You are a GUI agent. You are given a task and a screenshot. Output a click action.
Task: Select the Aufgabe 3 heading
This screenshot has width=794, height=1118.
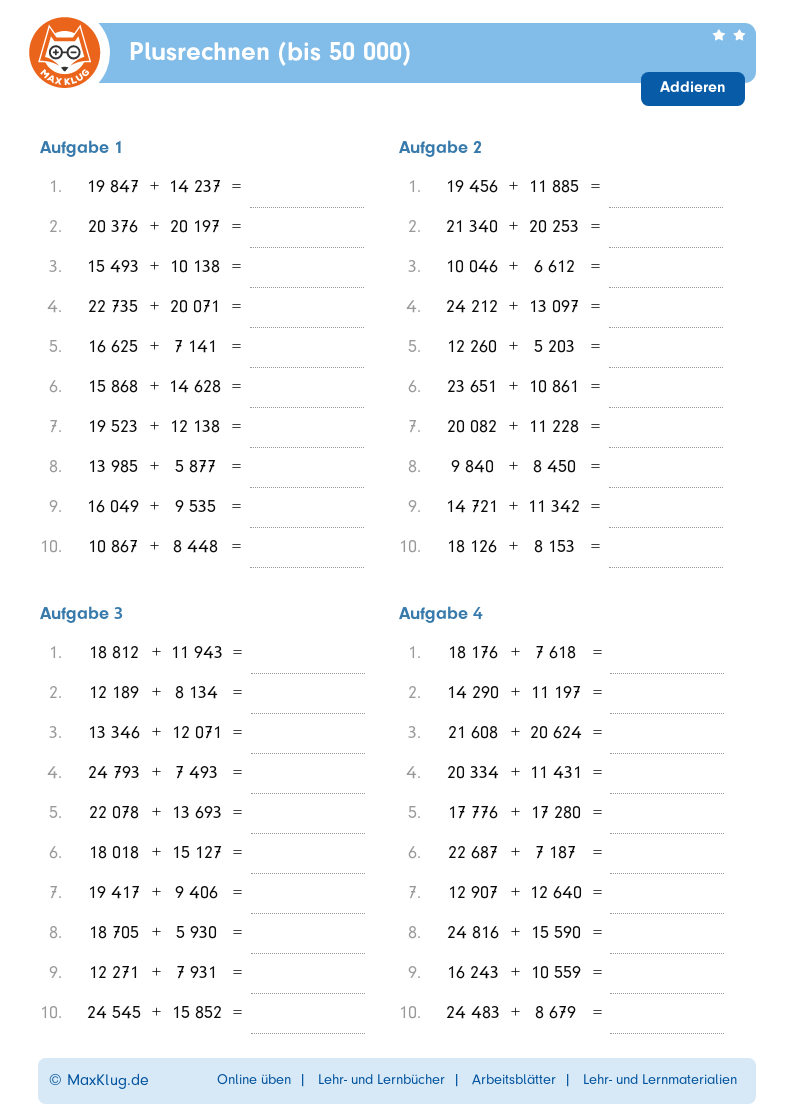click(x=81, y=613)
